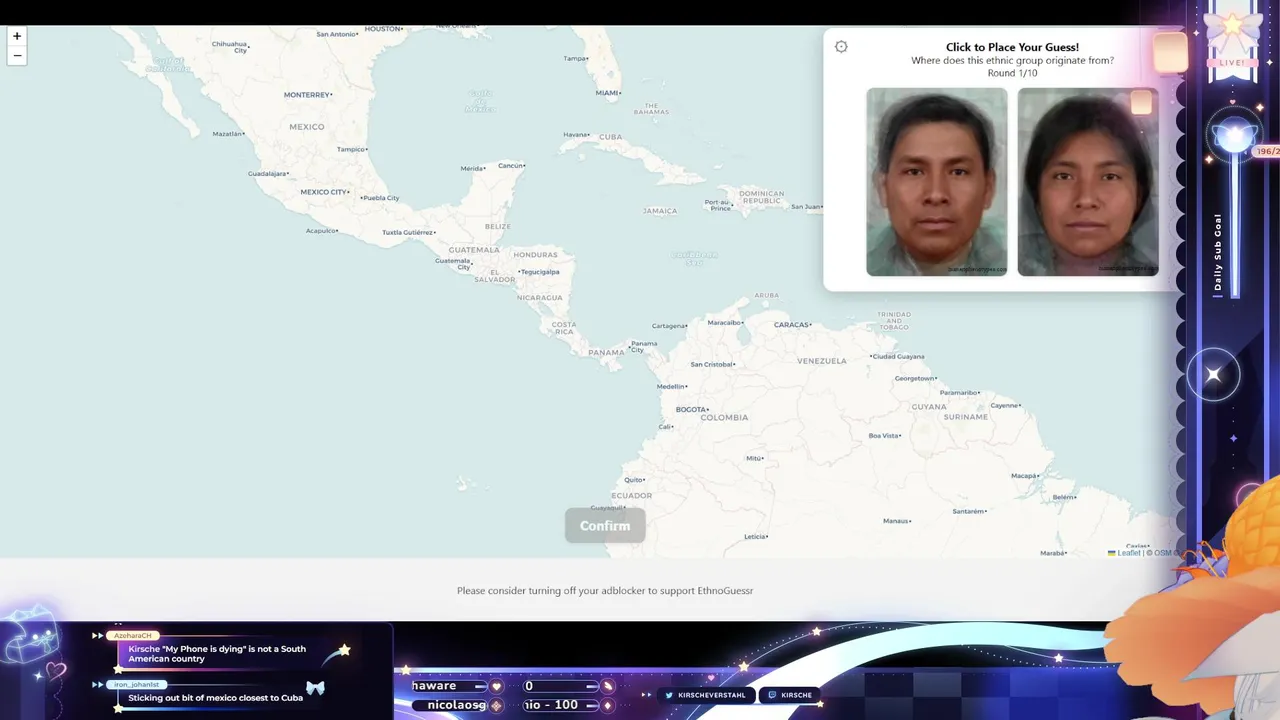
Task: Place a guess on Guatemala City label
Action: [453, 263]
